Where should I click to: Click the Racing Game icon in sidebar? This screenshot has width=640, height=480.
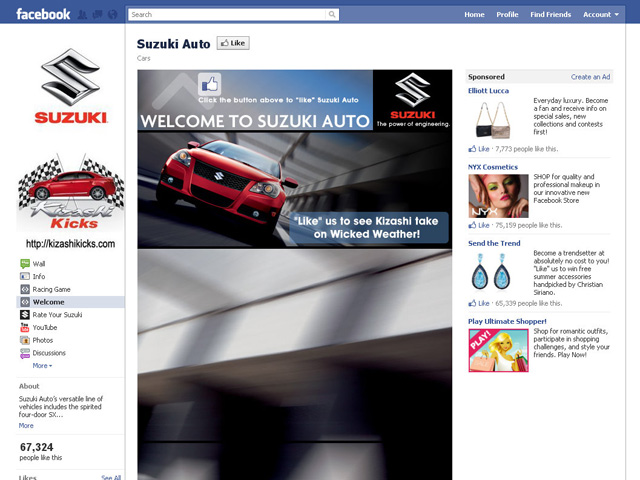25,289
